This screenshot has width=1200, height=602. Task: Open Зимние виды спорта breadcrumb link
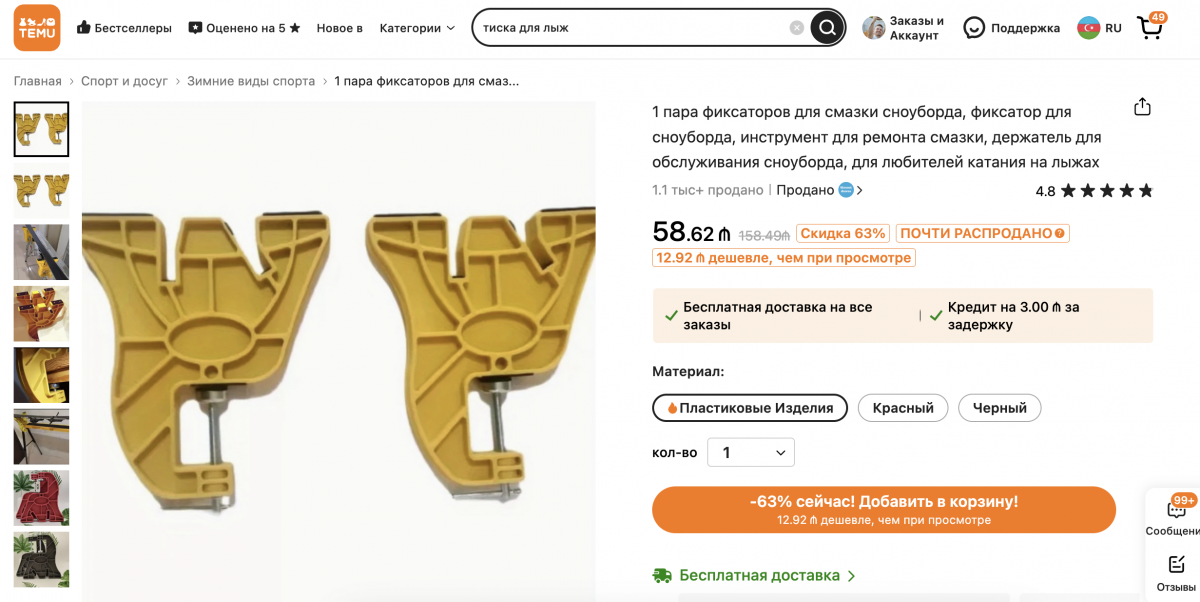point(251,81)
